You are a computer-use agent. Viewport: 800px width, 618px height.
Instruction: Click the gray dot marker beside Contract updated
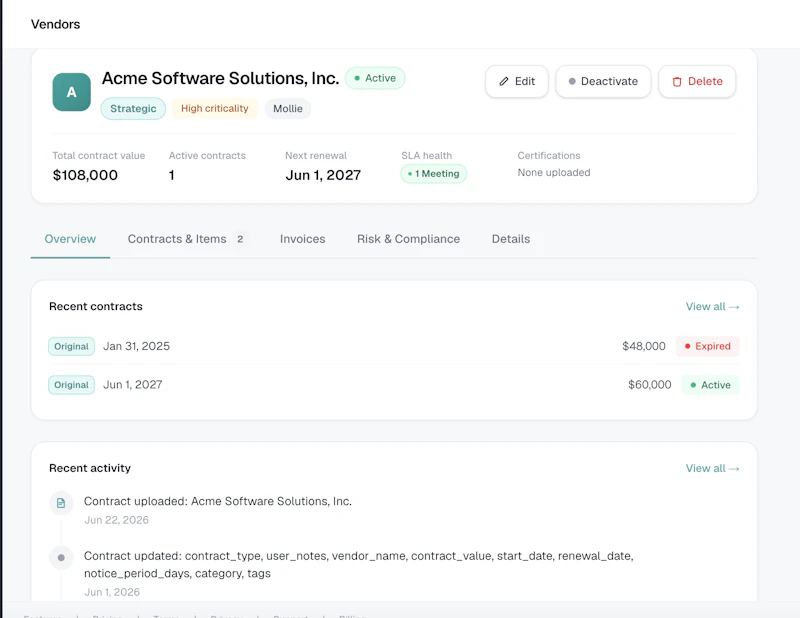click(61, 557)
